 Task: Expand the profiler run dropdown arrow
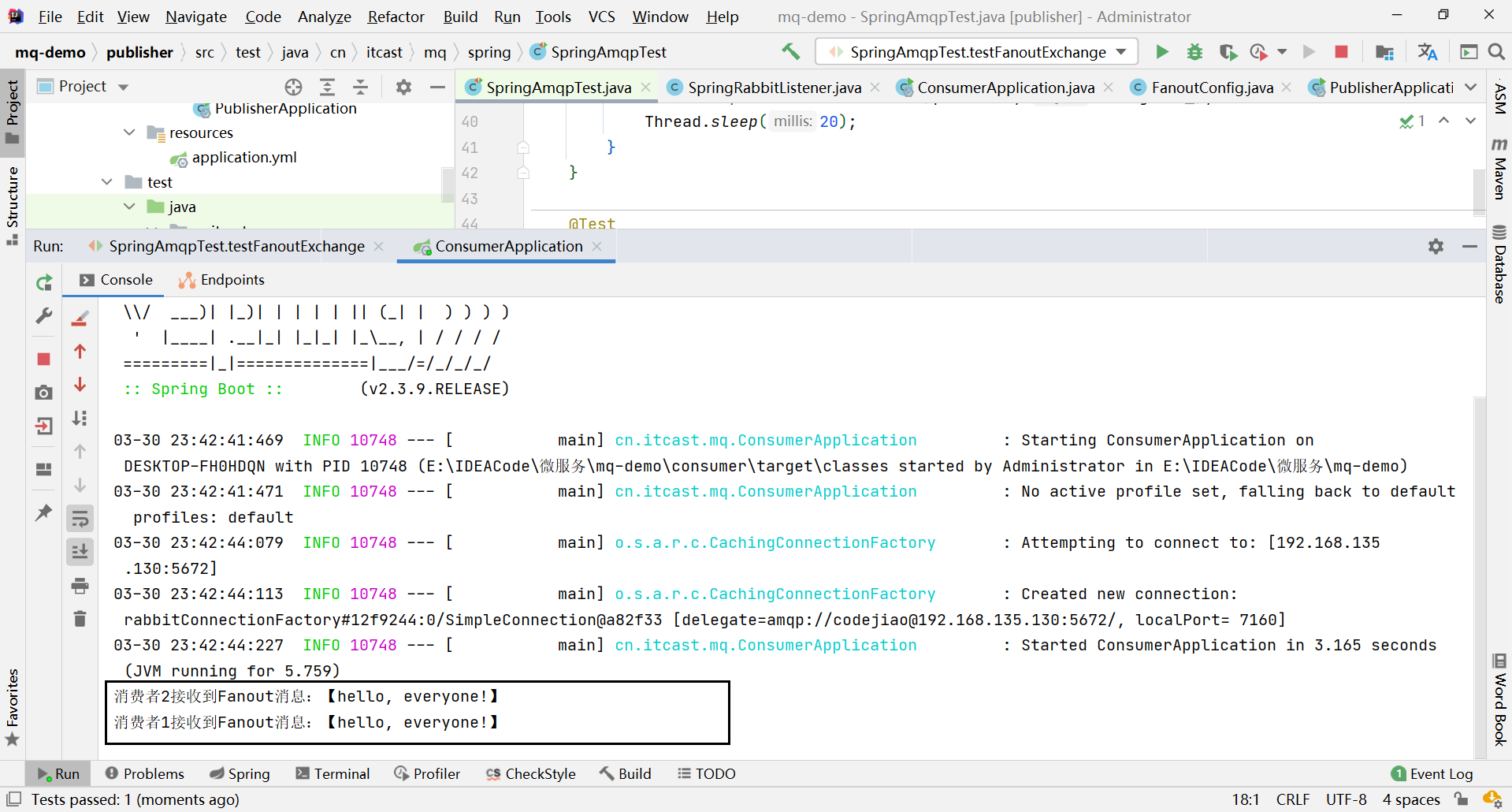click(x=1282, y=52)
